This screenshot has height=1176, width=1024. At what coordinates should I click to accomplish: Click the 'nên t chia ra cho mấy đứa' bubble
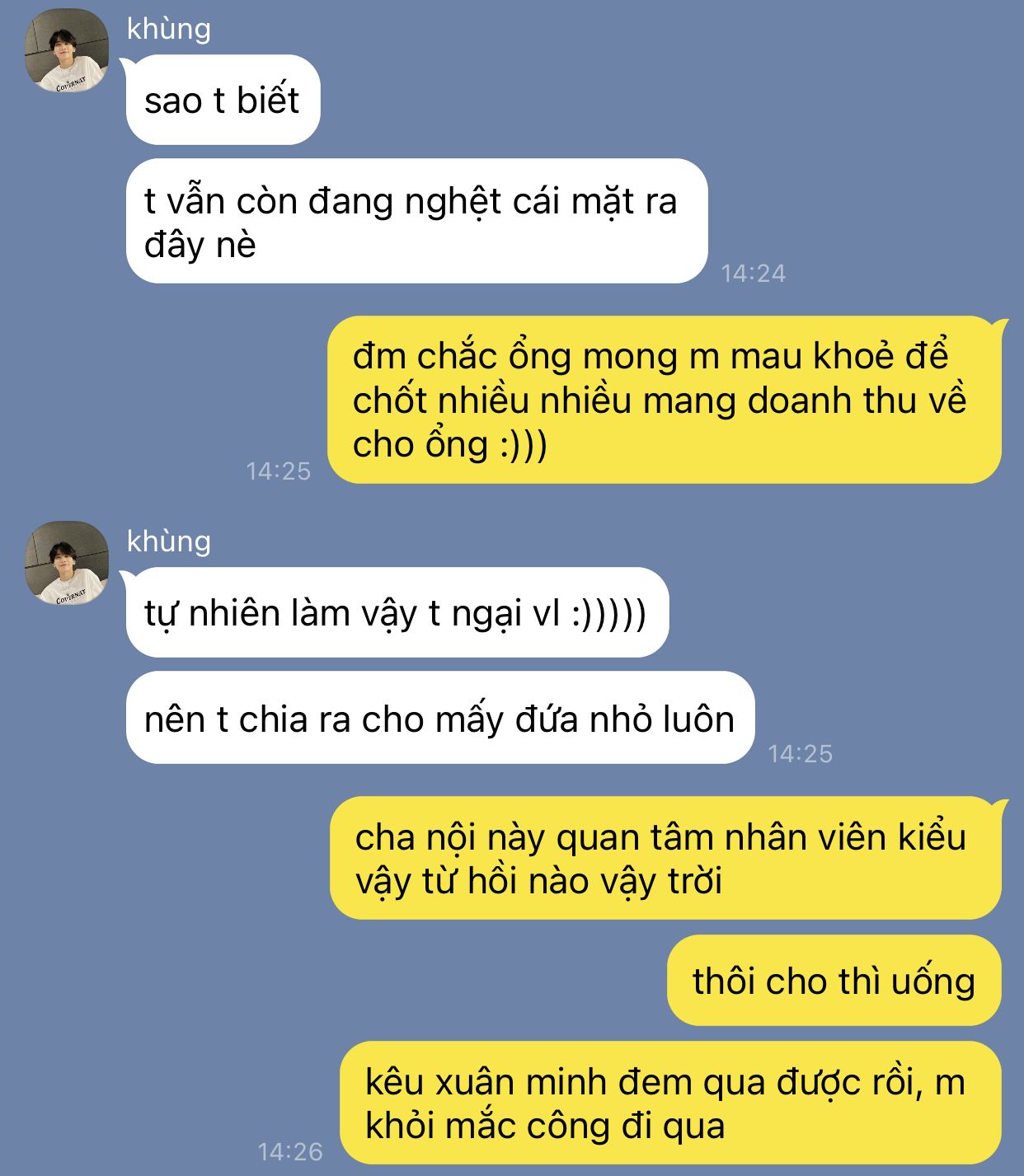pos(440,718)
